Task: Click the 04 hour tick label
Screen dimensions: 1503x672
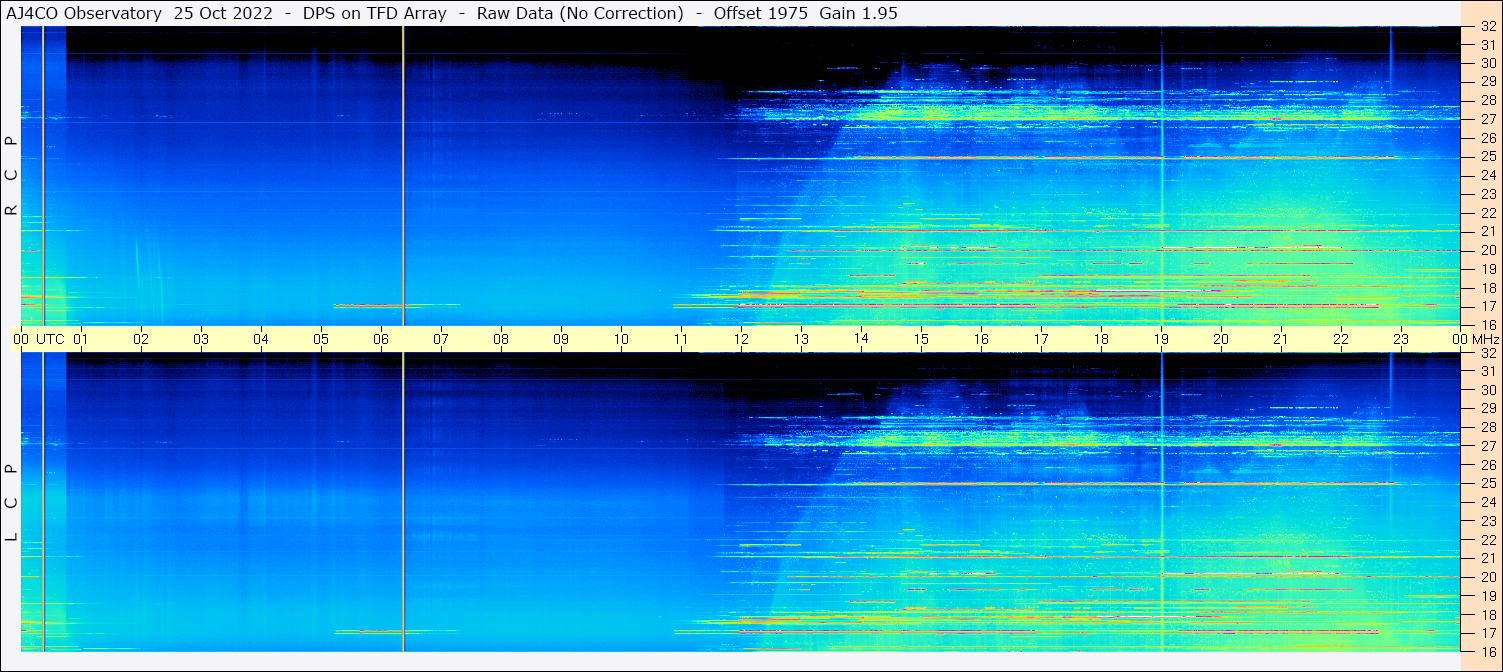Action: pyautogui.click(x=261, y=339)
